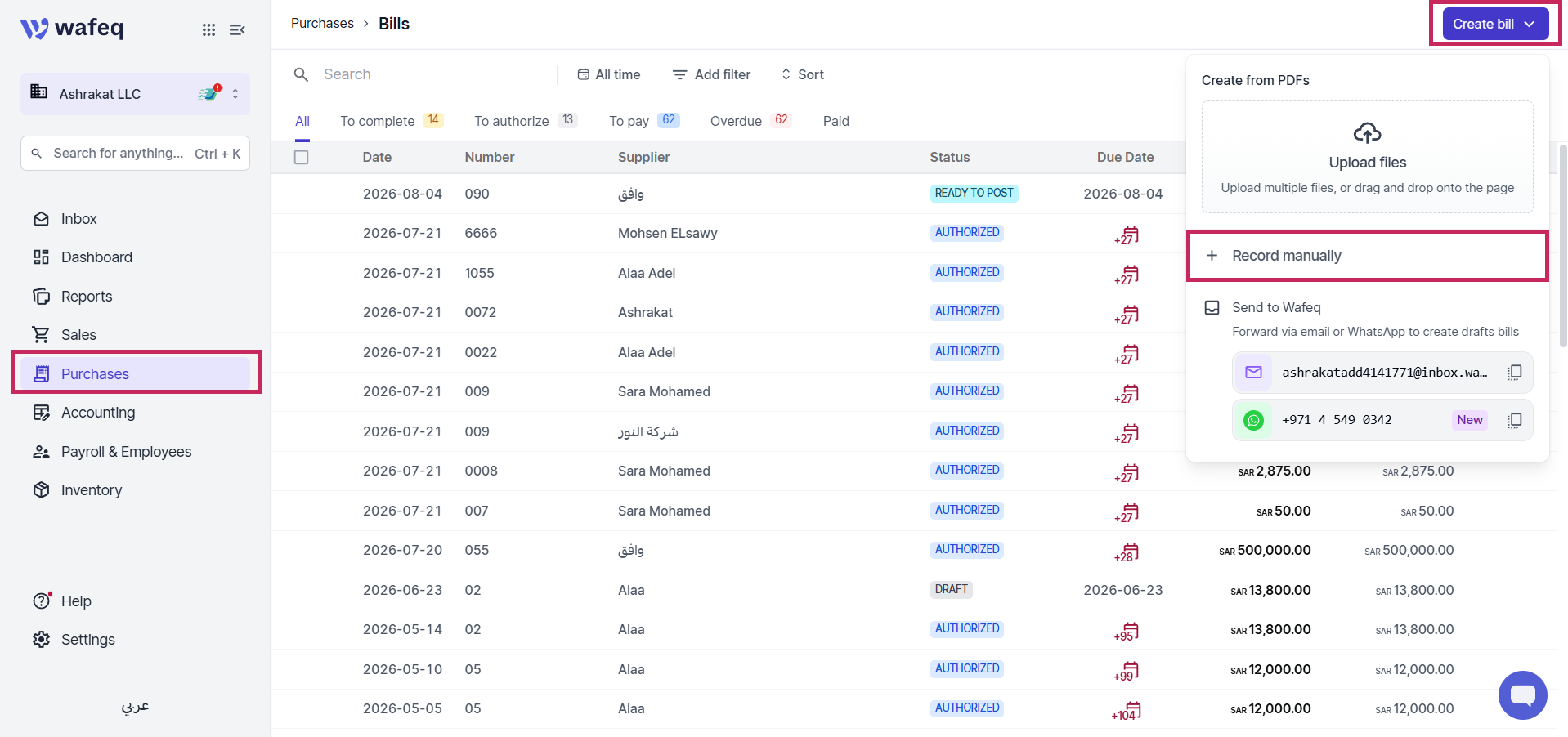
Task: Click the global 'Search for anything' field
Action: [136, 154]
